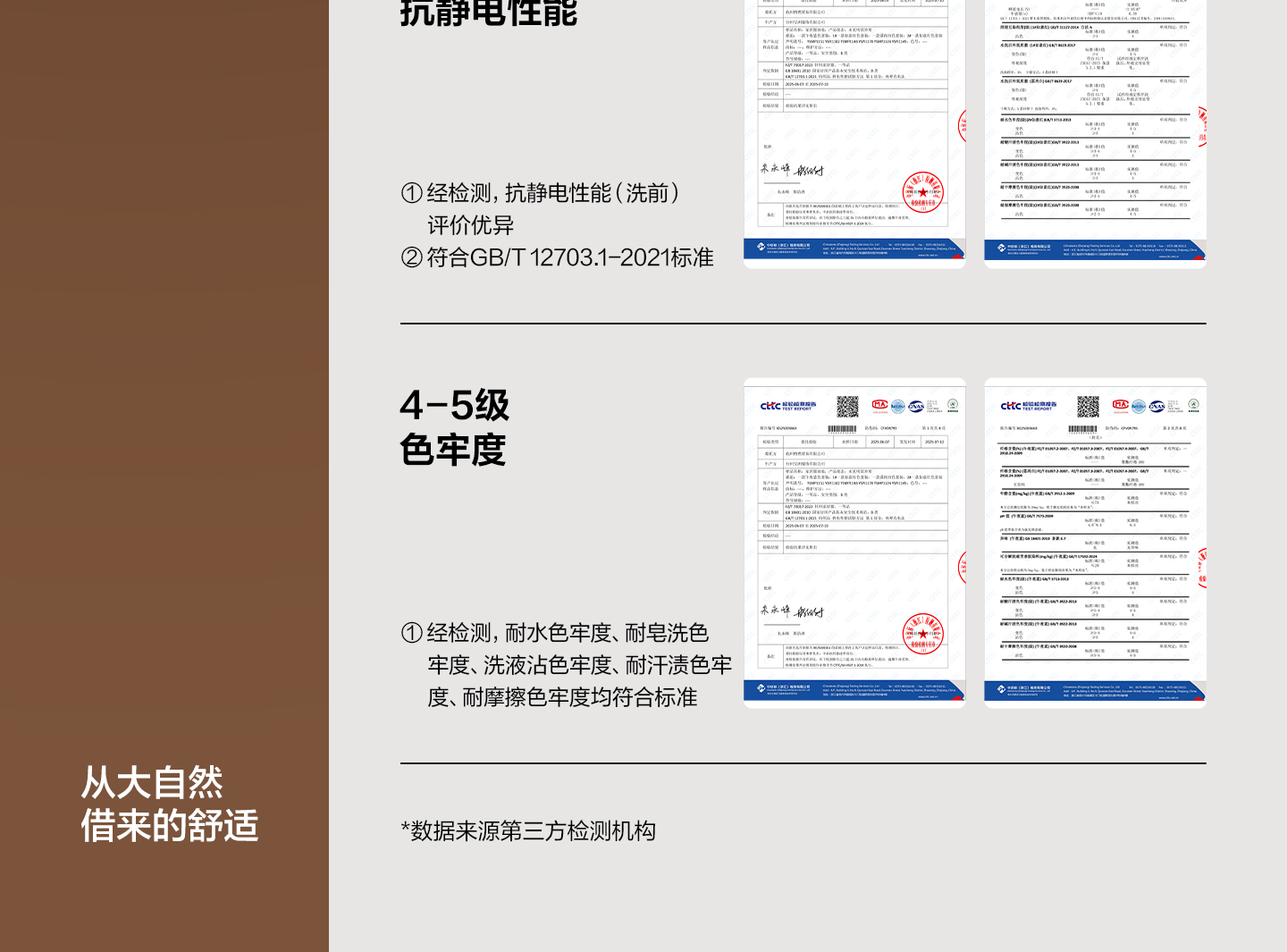The image size is (1287, 952).
Task: Open the 色牢度 test report second page image
Action: (1095, 543)
